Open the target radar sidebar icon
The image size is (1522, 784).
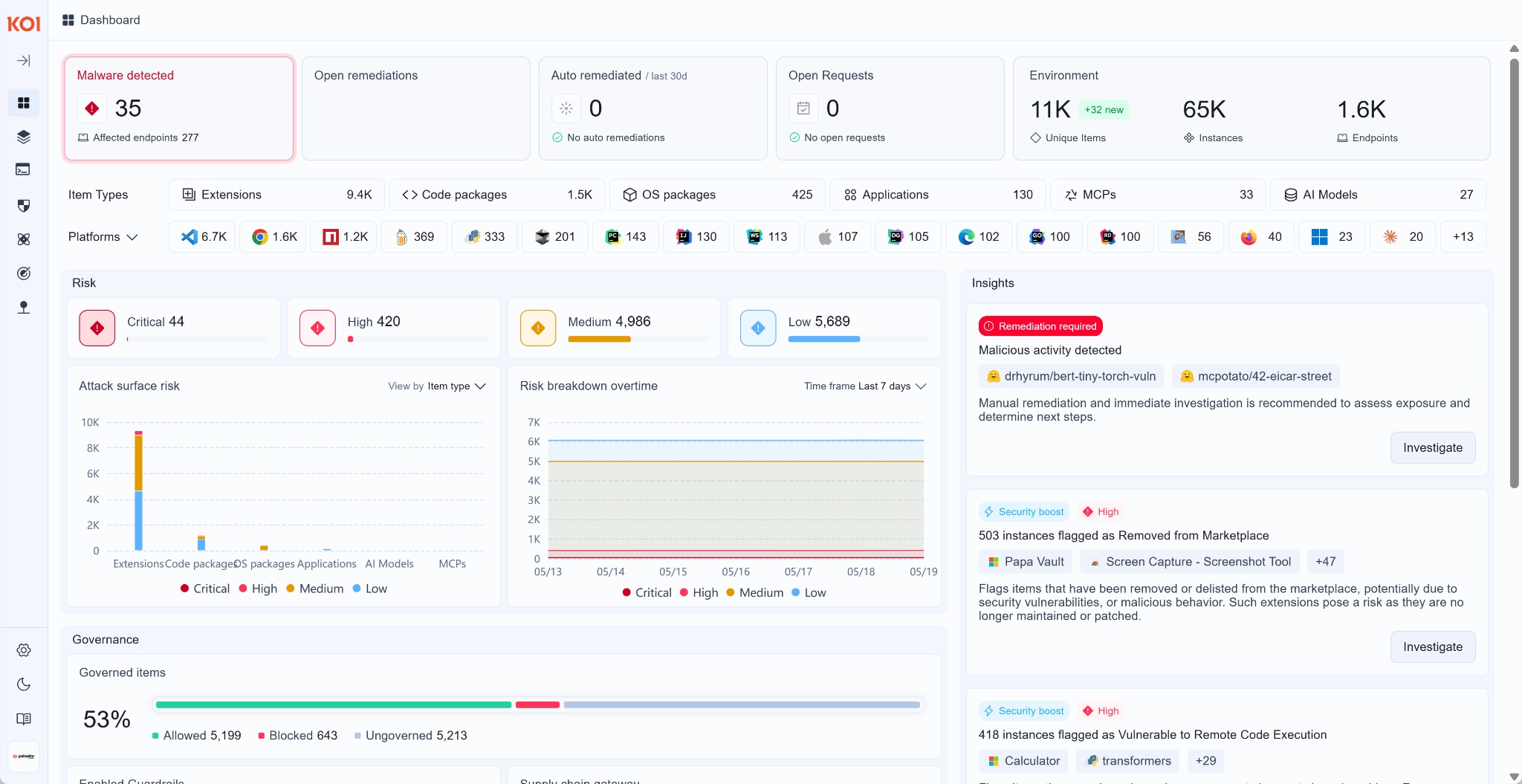(x=24, y=273)
